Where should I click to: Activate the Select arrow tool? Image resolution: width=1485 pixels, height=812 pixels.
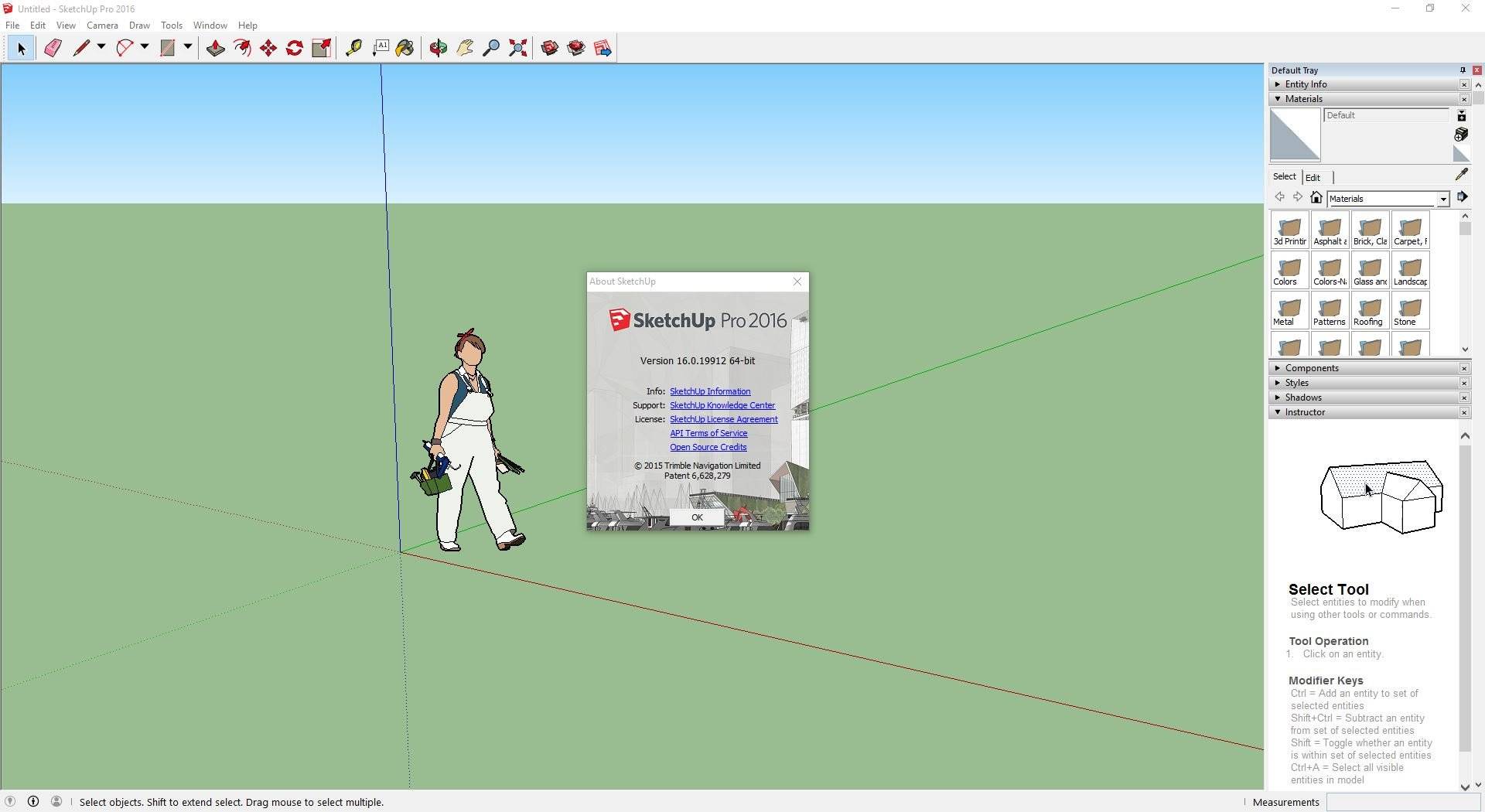pyautogui.click(x=21, y=48)
